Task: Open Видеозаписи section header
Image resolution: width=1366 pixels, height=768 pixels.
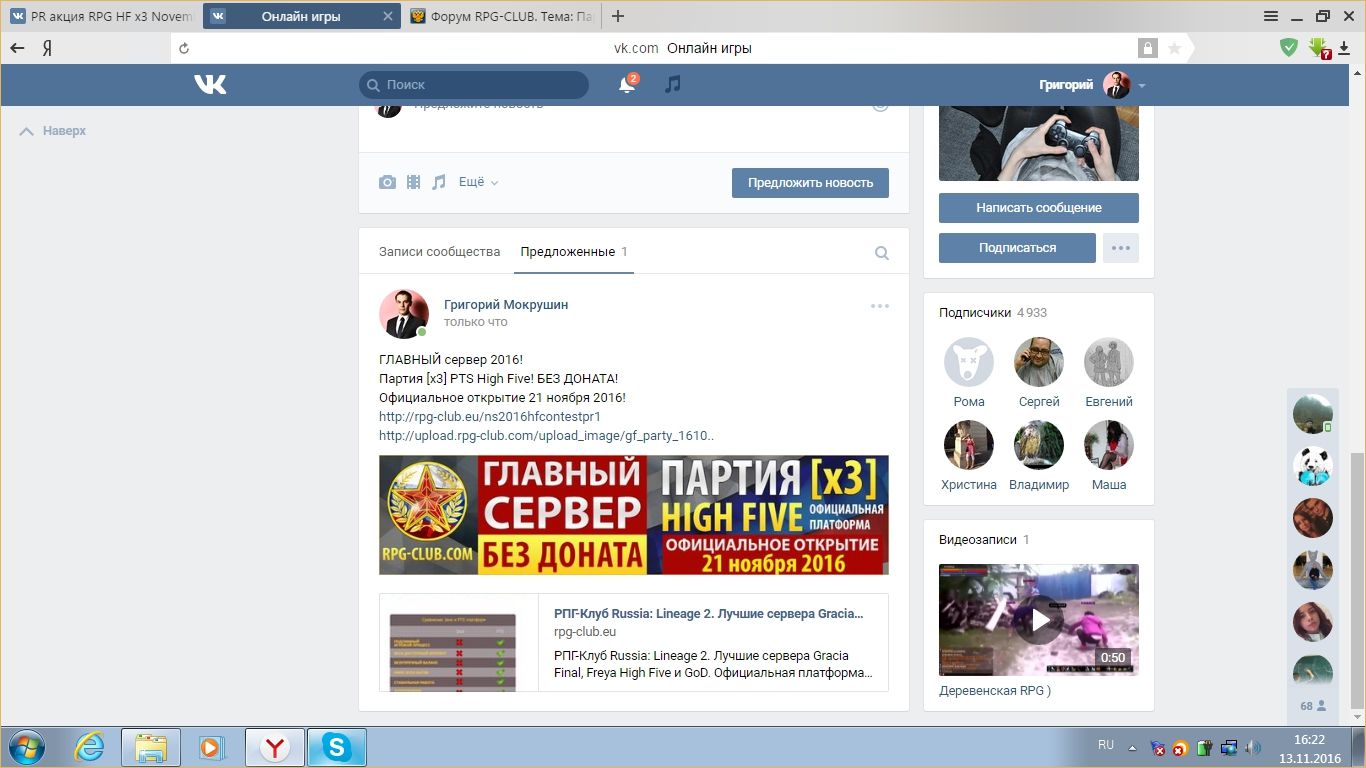Action: click(984, 539)
